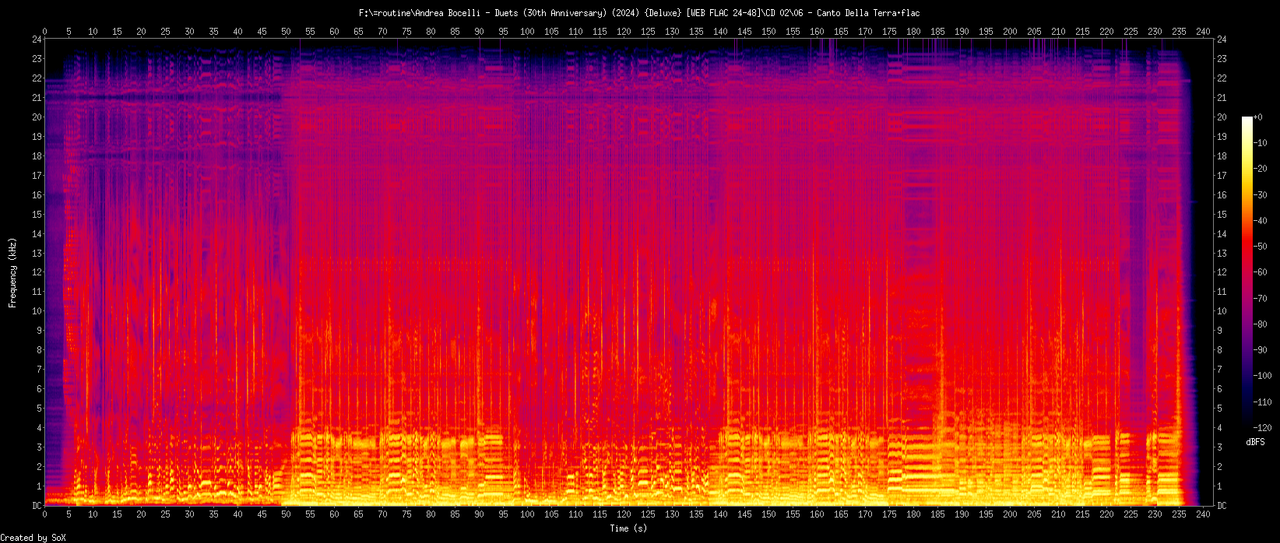Select the "-30" value on the dBFS scale
1280x543 pixels.
click(x=1261, y=195)
